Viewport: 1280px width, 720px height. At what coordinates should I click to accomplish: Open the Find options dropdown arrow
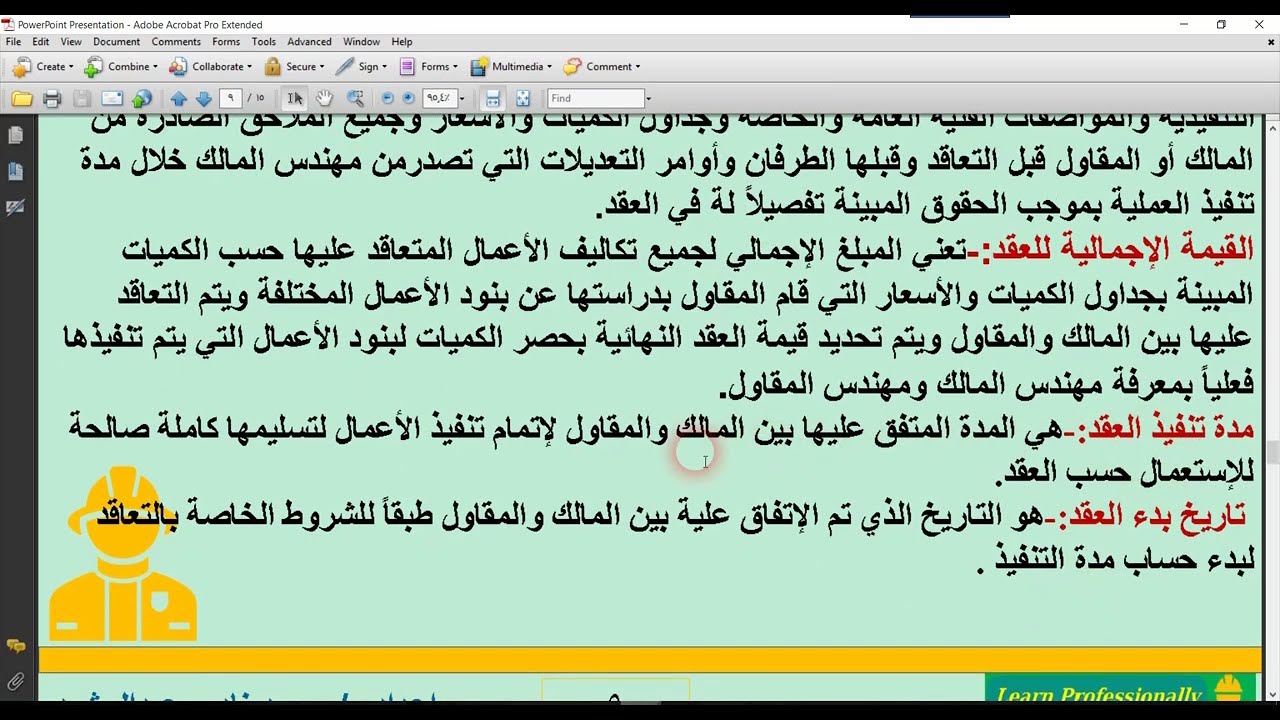(x=648, y=98)
